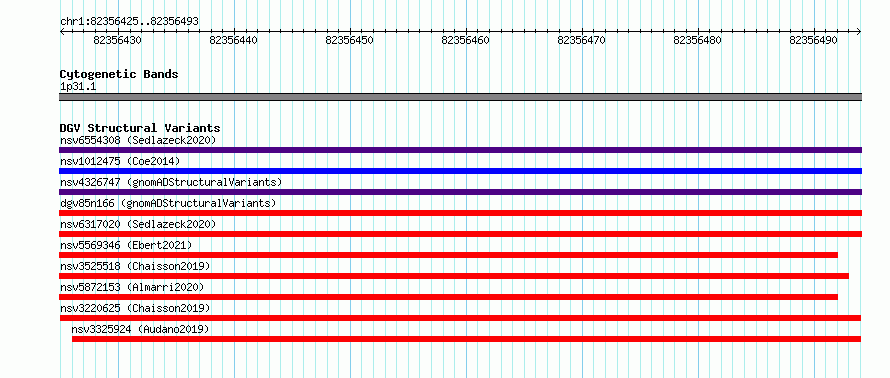Click the nsv1012475 (Coe2014) label
This screenshot has height=378, width=890.
pos(120,161)
